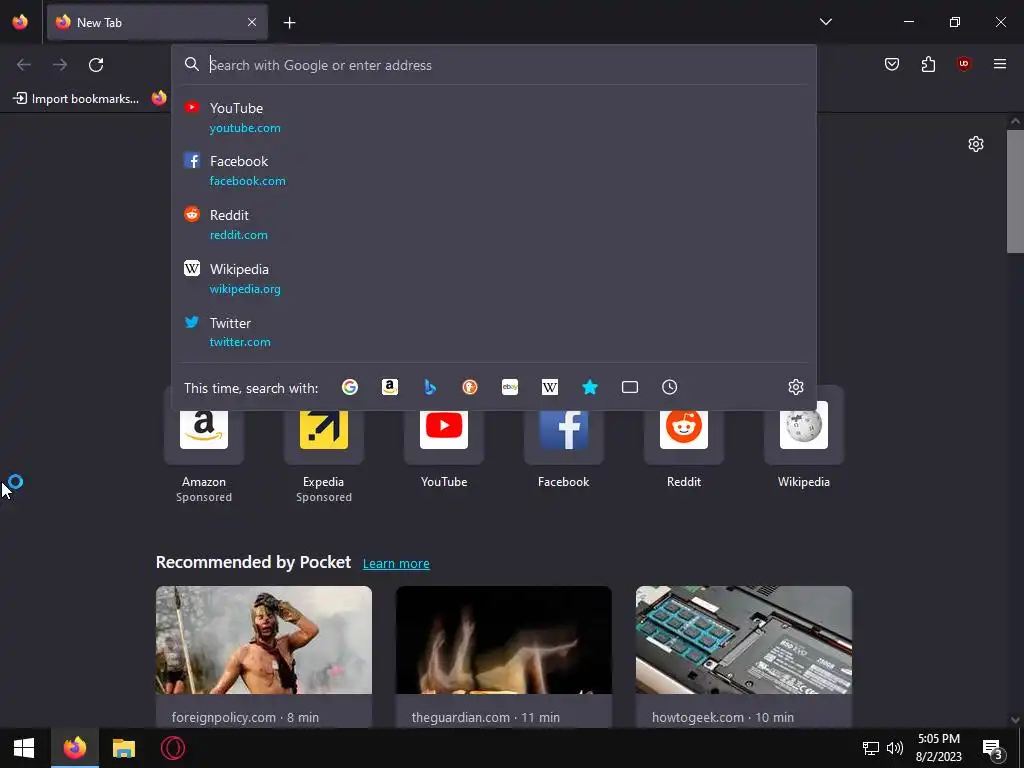Image resolution: width=1024 pixels, height=768 pixels.
Task: Open a new tab with plus button
Action: [x=289, y=23]
